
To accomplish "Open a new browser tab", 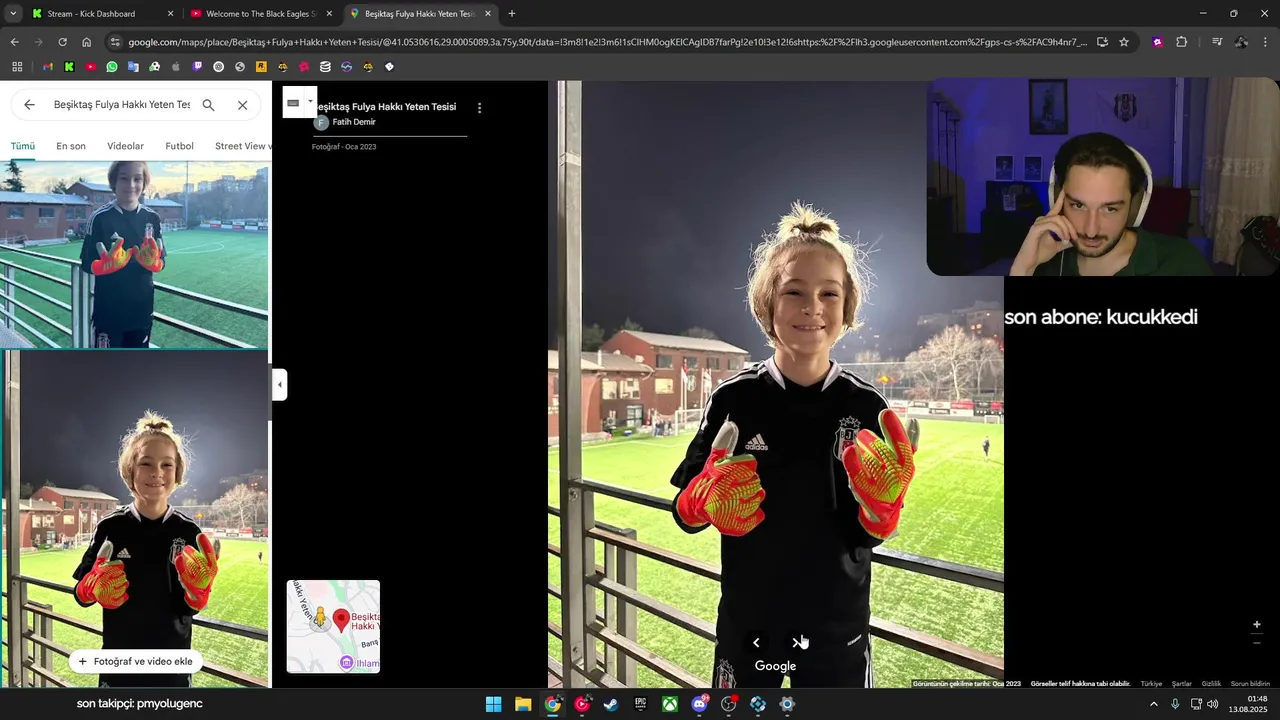I will point(512,14).
